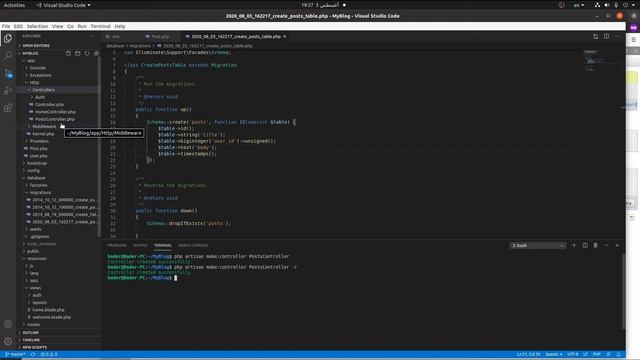Open the Search view in activity bar
This screenshot has height=360, width=640.
pos(8,56)
